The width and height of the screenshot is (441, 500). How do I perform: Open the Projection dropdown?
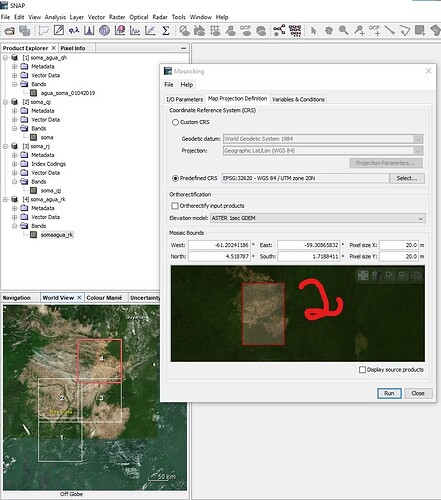click(x=418, y=151)
